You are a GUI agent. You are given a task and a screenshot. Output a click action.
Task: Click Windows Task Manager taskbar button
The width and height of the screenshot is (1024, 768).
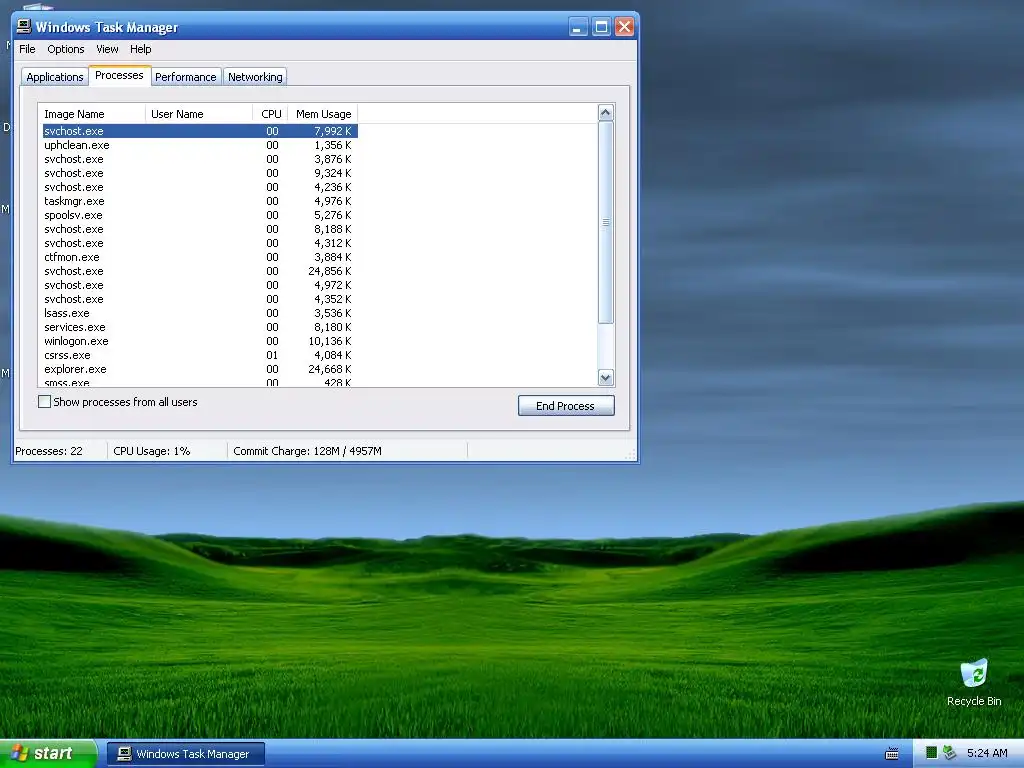point(185,754)
